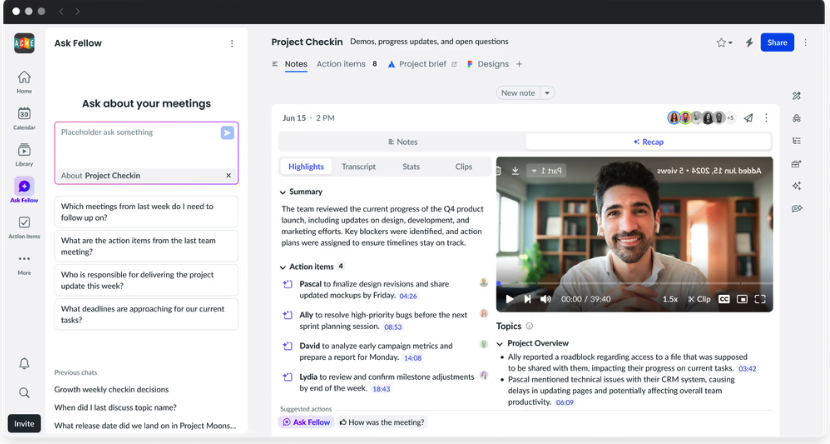
Task: Click the sparkle AI icon in right sidebar
Action: (x=796, y=186)
